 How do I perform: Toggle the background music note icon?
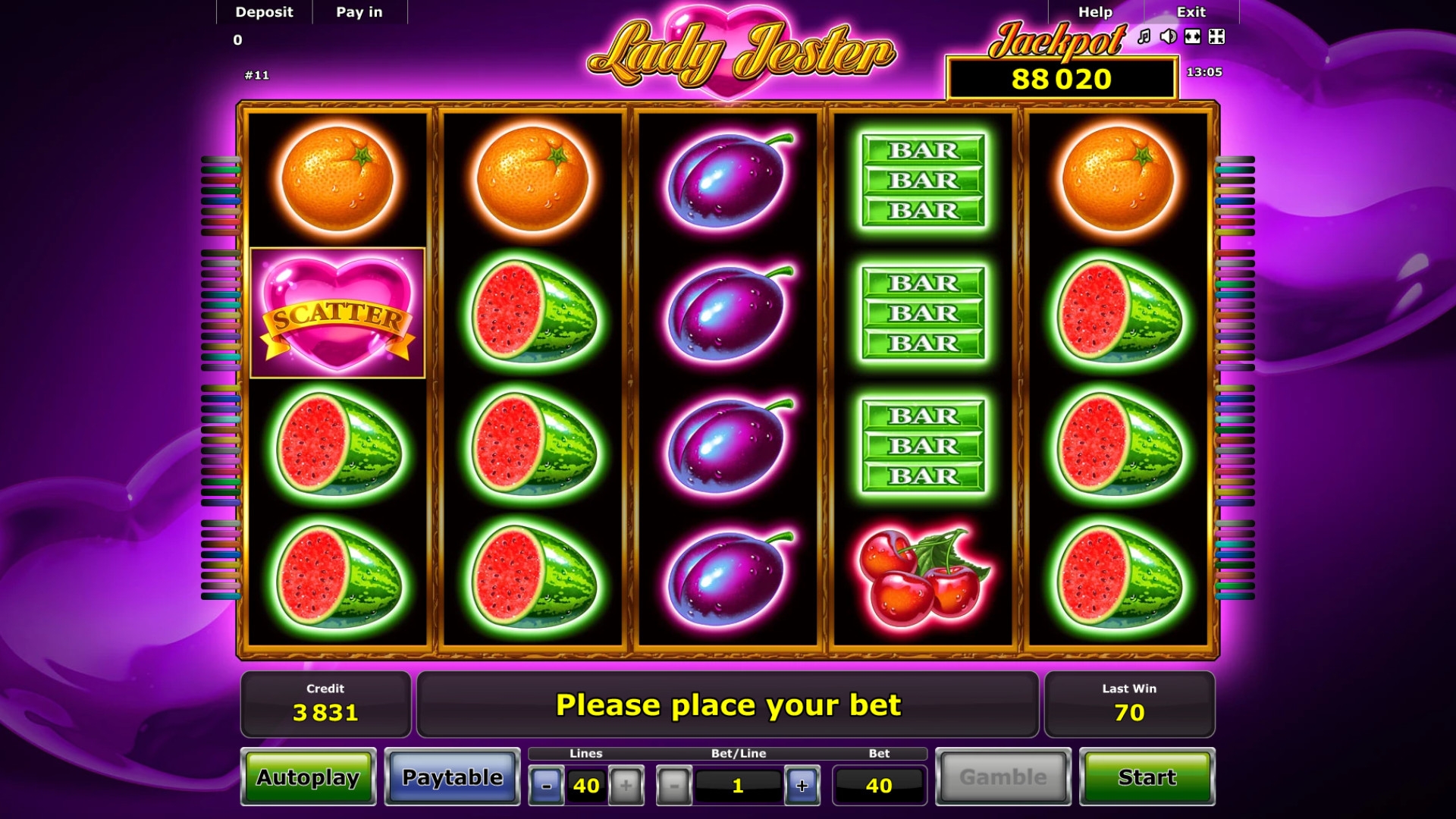point(1144,36)
